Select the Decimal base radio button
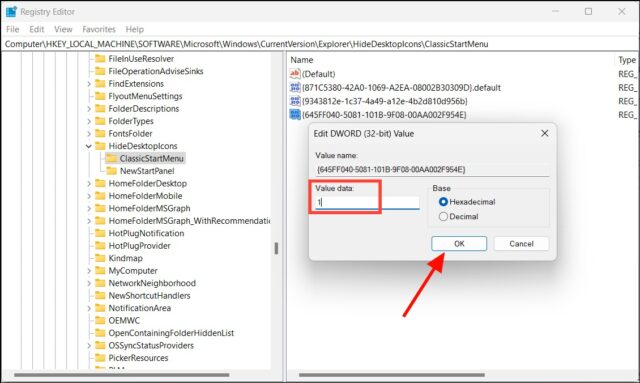640x383 pixels. (443, 216)
